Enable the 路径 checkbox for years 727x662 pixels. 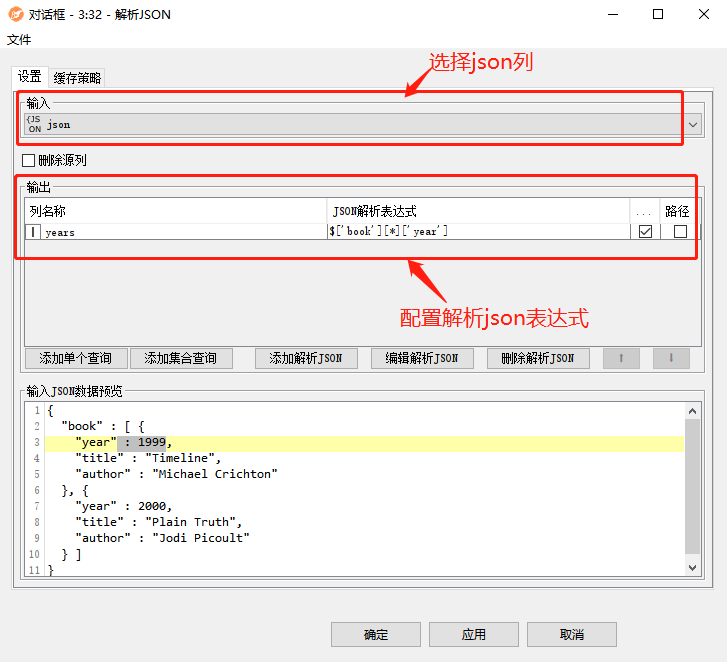(x=680, y=231)
